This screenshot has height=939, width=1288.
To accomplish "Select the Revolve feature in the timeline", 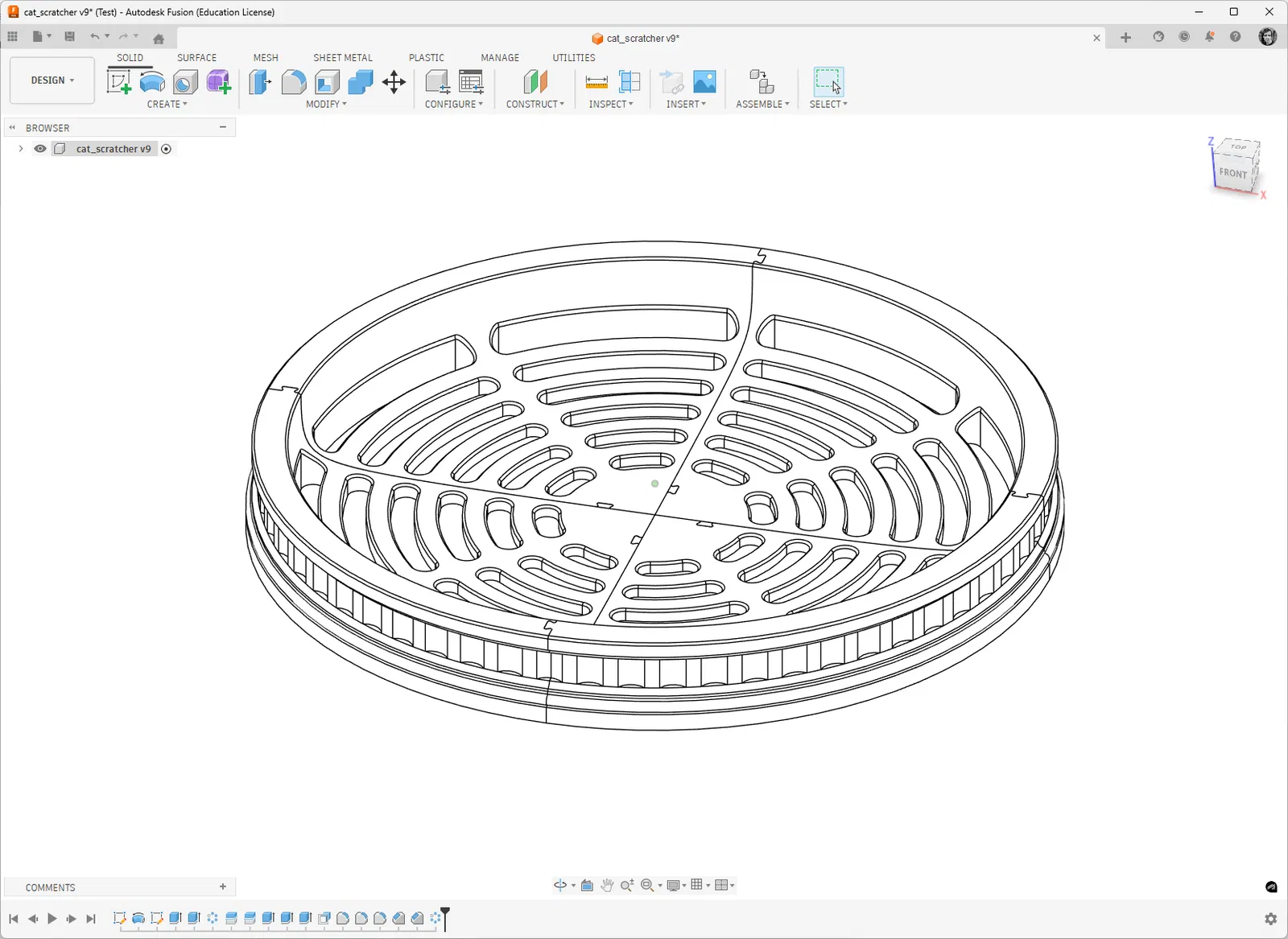I will point(138,918).
